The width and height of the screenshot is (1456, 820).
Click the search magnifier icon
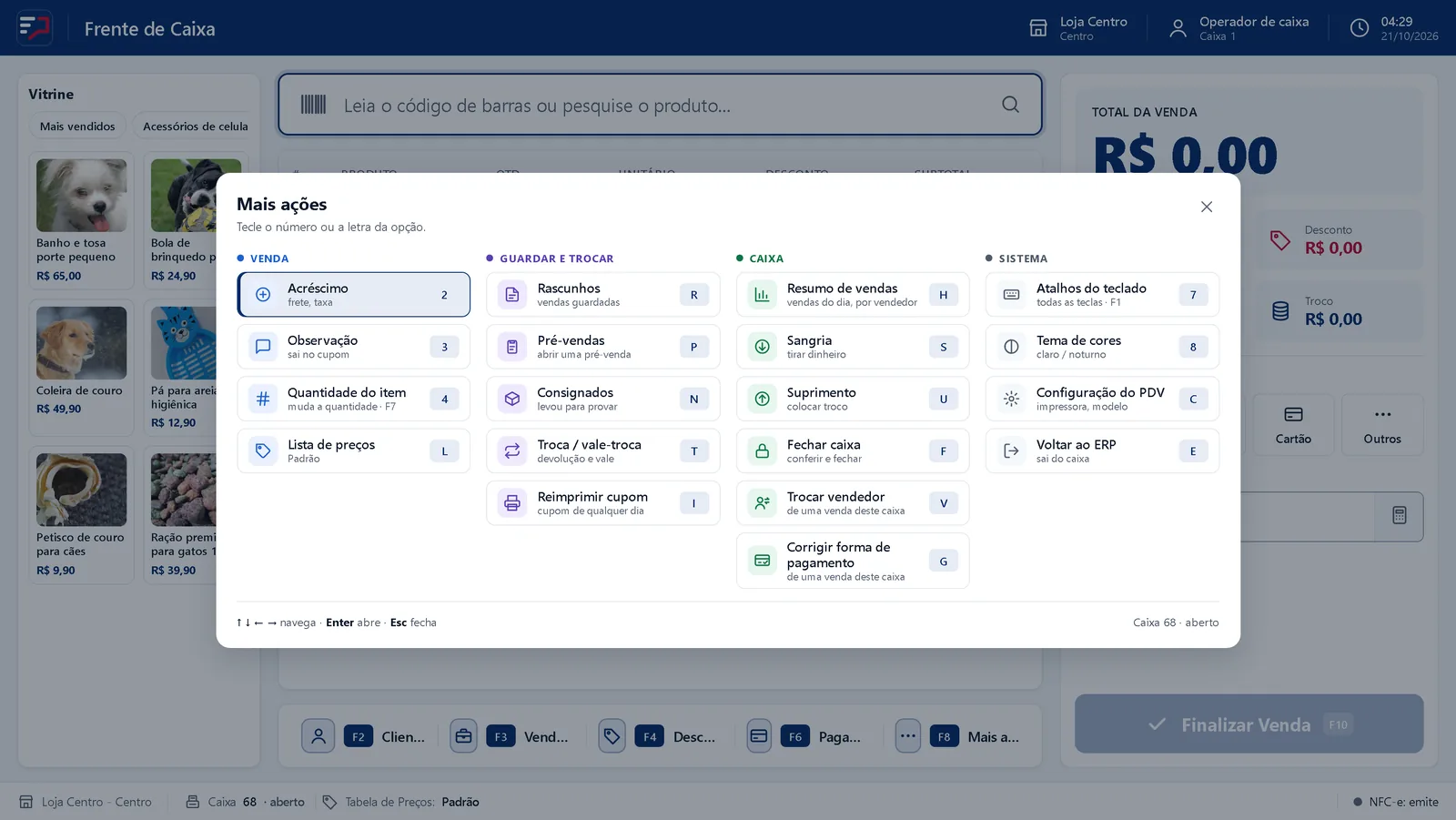click(x=1010, y=105)
